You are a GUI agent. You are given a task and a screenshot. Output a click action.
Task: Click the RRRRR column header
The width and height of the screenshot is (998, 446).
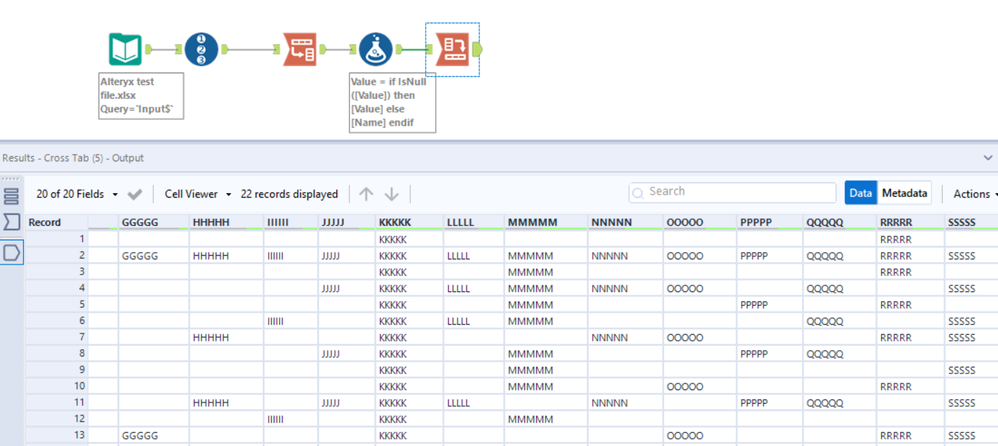(910, 222)
